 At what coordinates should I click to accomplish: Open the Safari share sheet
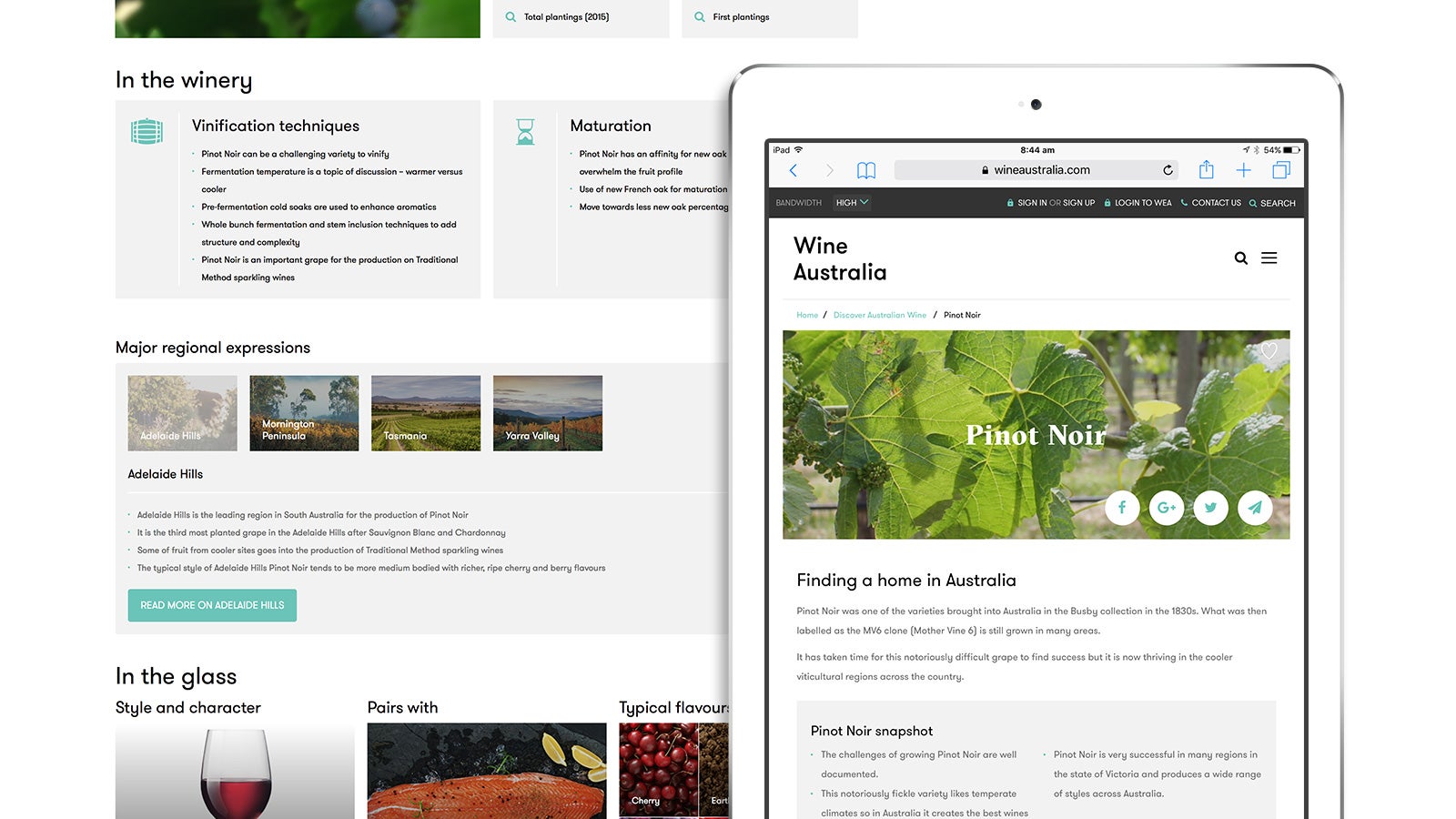[x=1206, y=170]
